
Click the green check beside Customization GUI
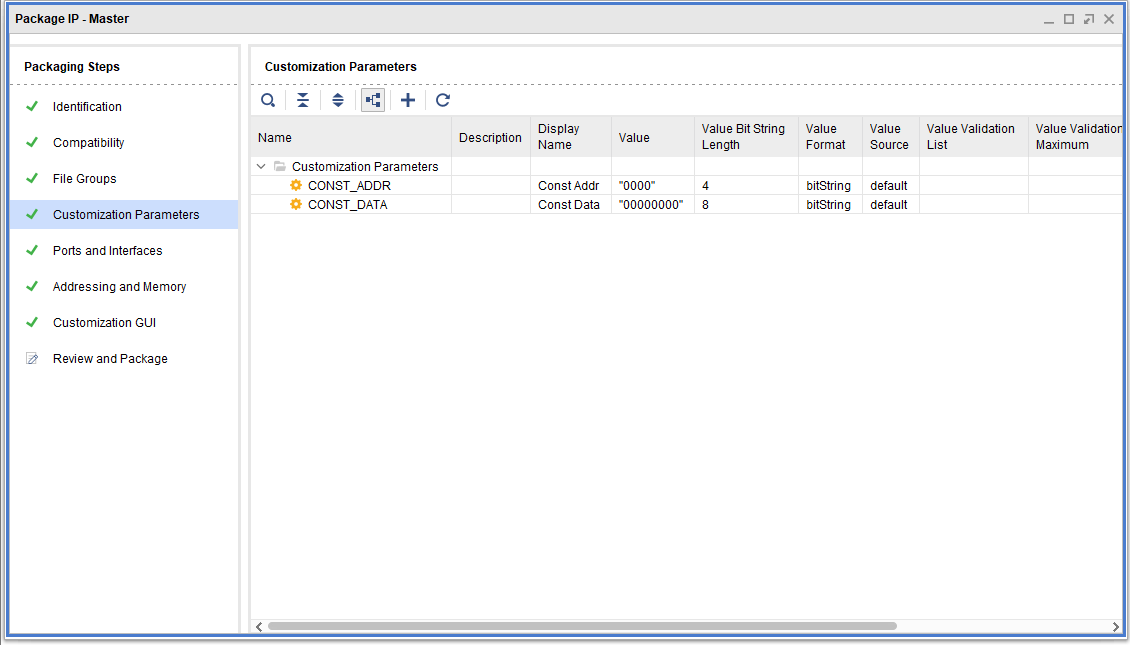point(32,322)
